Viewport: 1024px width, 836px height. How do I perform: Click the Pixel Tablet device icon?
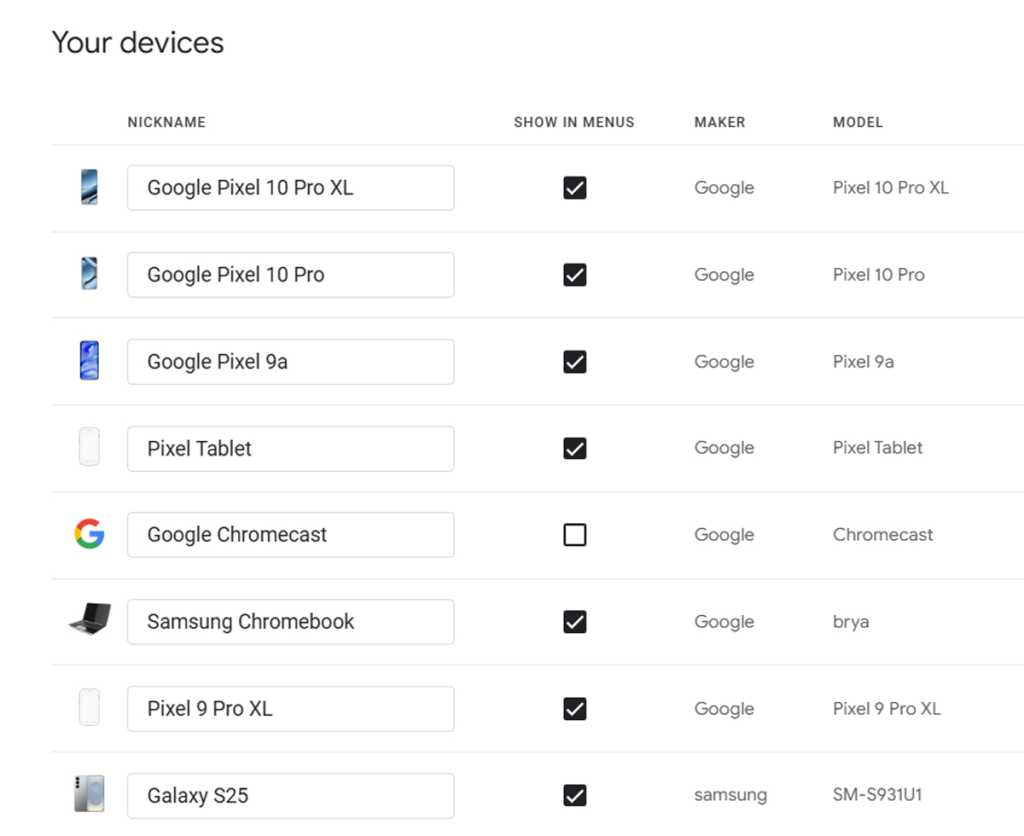pos(89,447)
